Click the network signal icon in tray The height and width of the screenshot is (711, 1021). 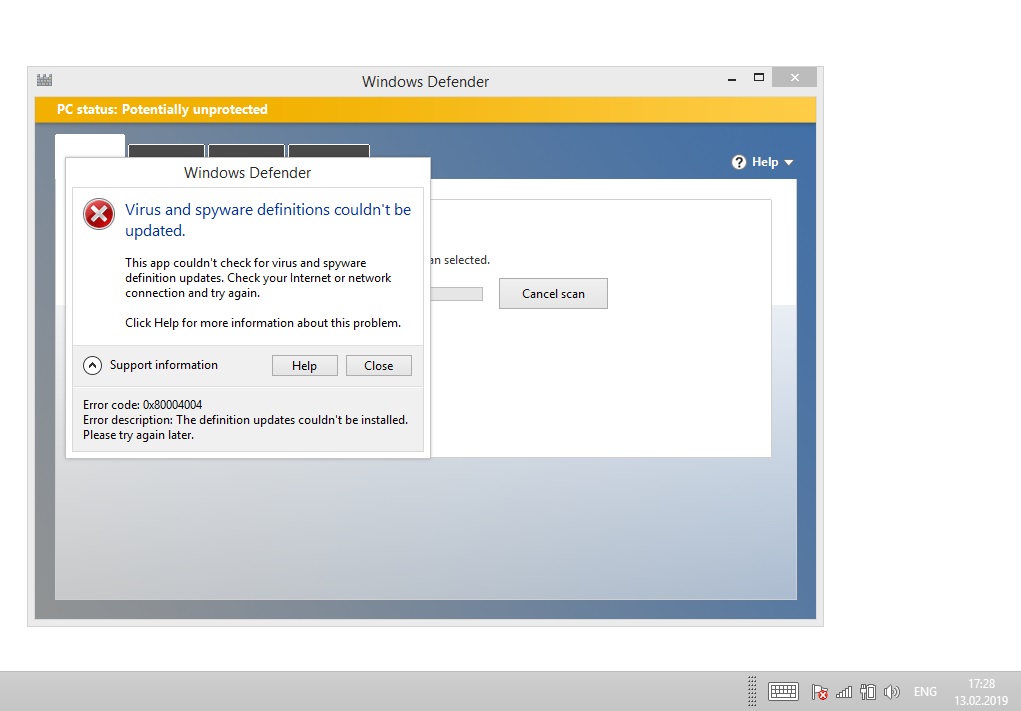tap(844, 691)
